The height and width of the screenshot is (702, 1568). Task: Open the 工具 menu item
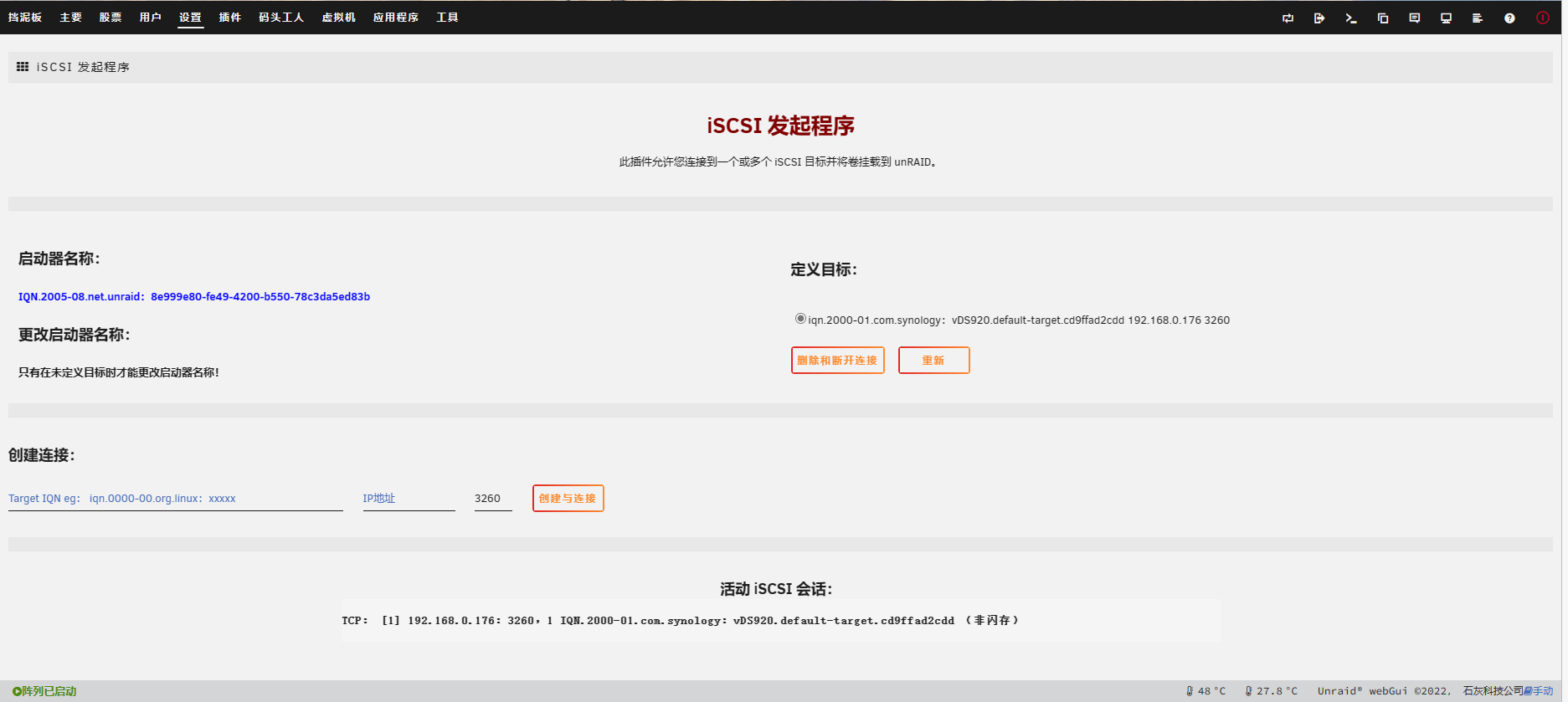(447, 18)
